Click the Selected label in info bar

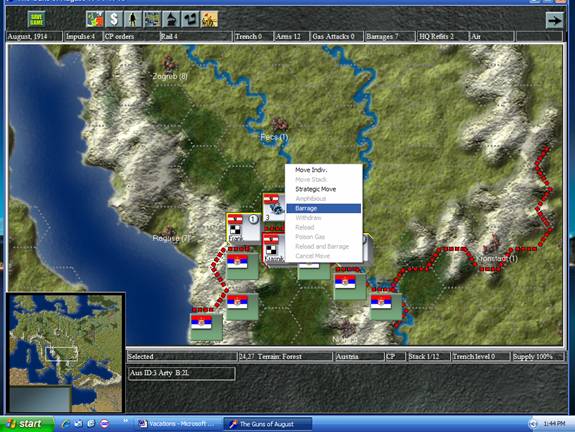182,357
